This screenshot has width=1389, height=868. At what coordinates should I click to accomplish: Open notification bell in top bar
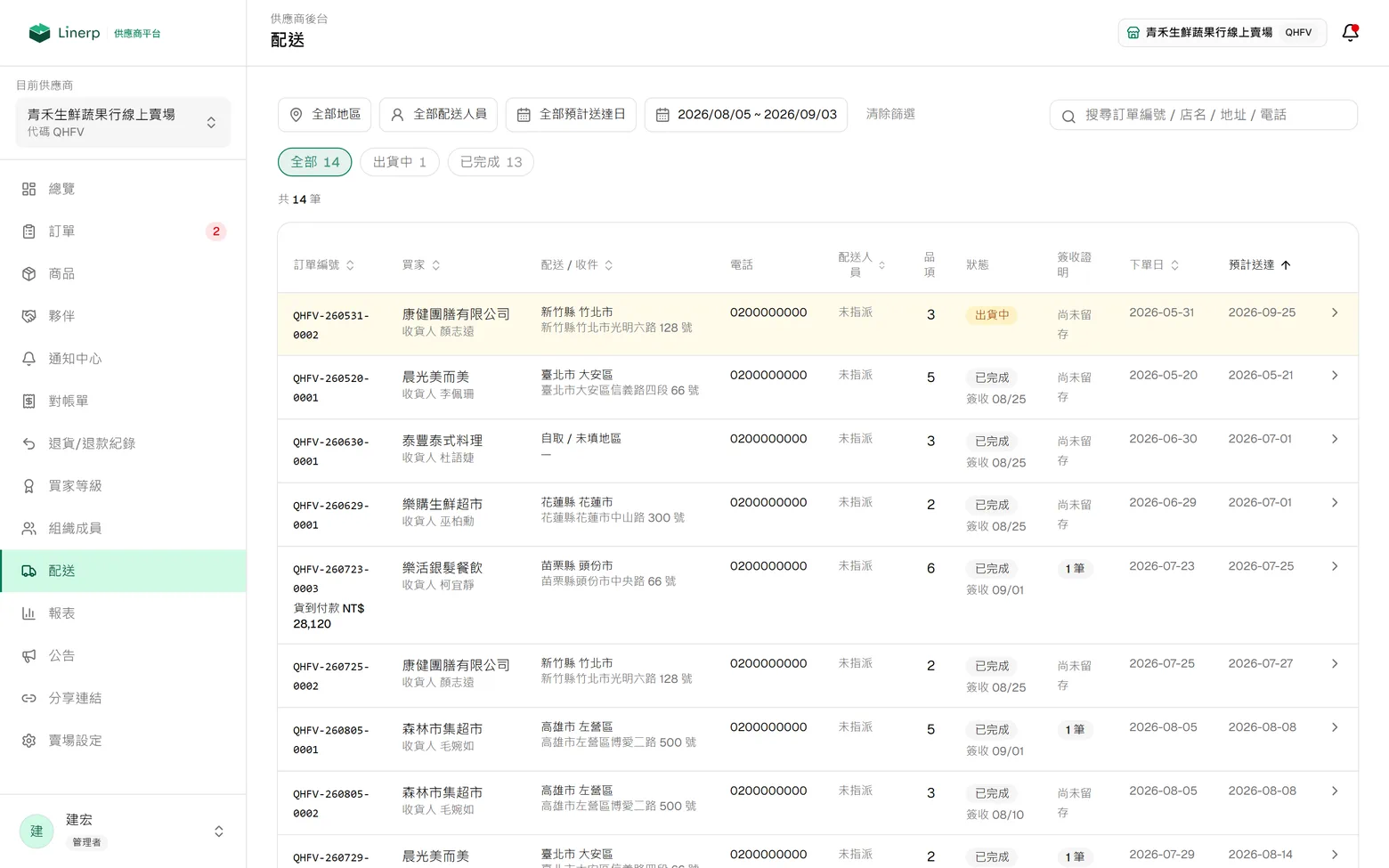pyautogui.click(x=1350, y=33)
